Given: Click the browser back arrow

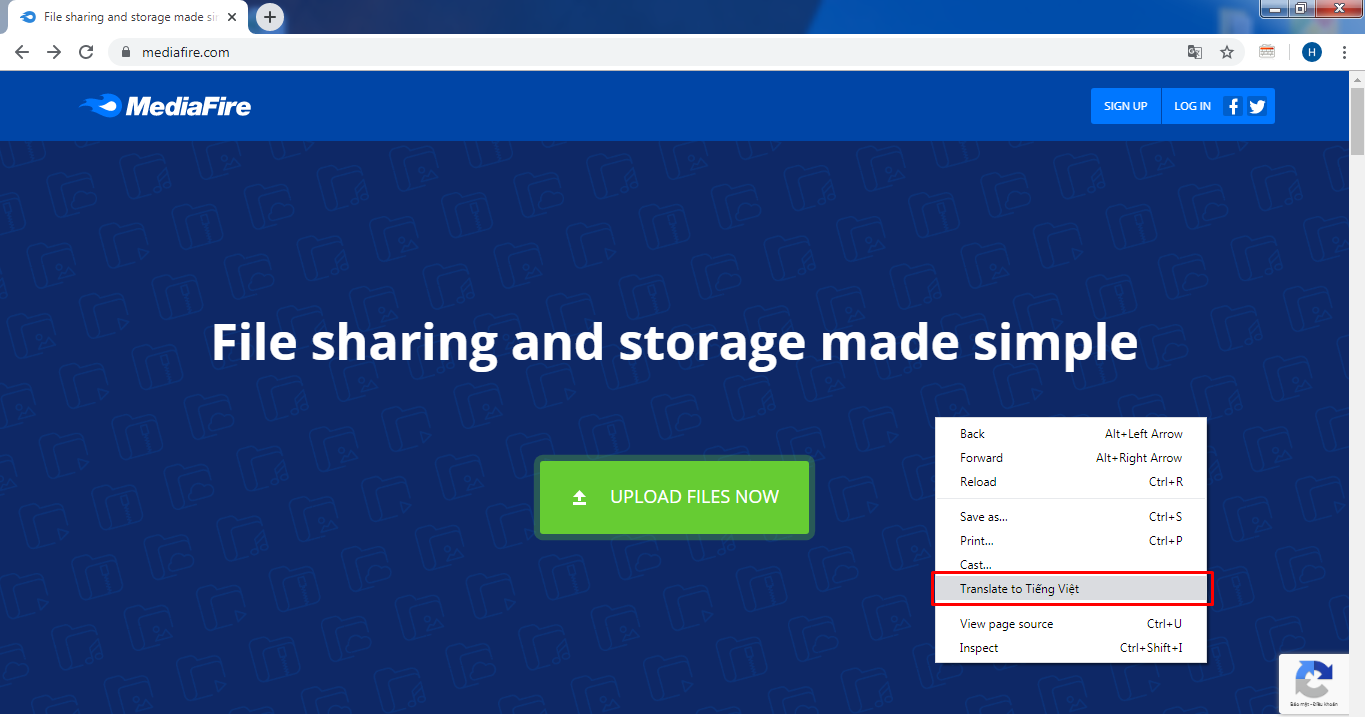Looking at the screenshot, I should (x=22, y=52).
